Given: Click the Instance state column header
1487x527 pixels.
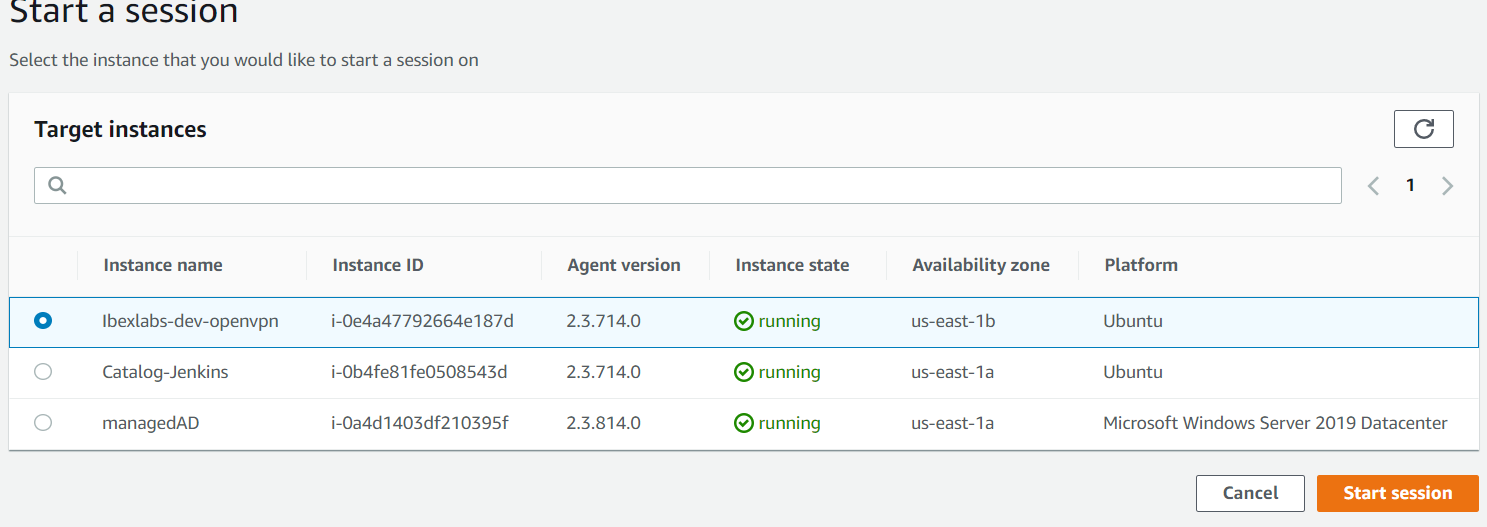Looking at the screenshot, I should point(792,265).
